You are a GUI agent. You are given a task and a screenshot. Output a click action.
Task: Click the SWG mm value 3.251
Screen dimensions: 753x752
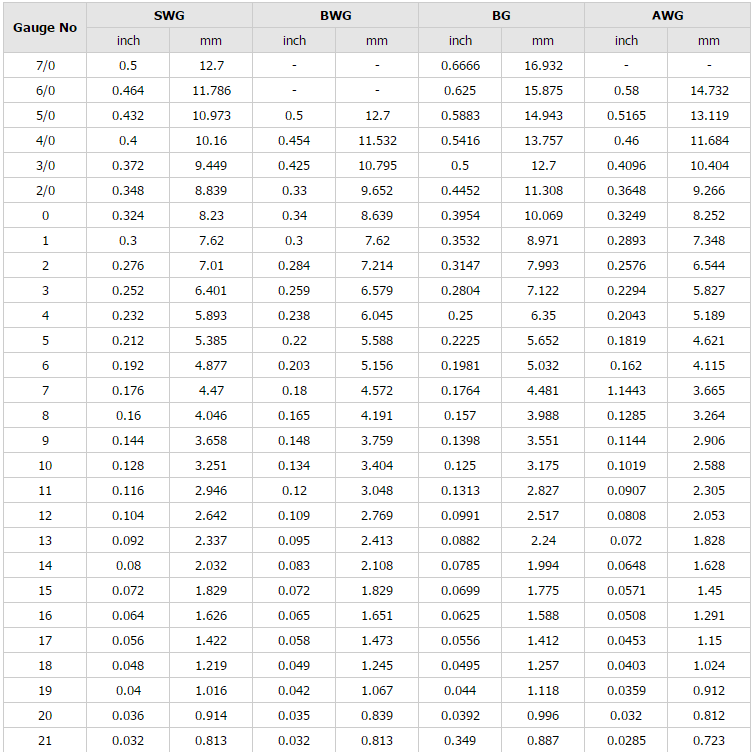pyautogui.click(x=211, y=466)
